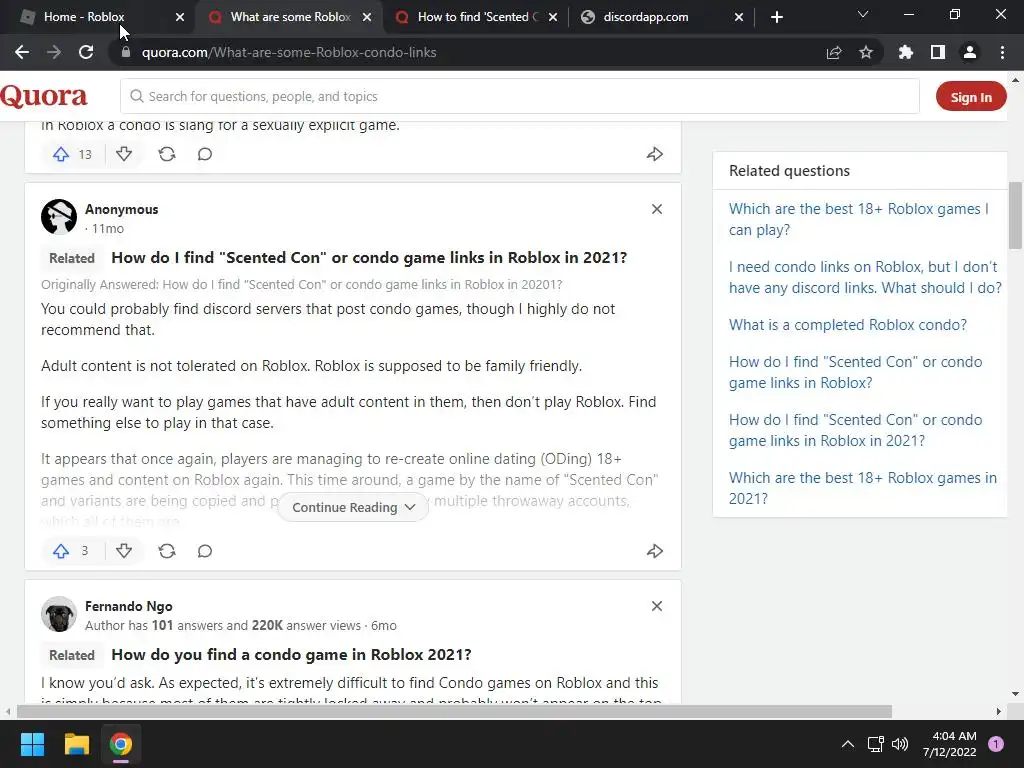
Task: Downvote the Anonymous answer about Scented Con
Action: [124, 551]
